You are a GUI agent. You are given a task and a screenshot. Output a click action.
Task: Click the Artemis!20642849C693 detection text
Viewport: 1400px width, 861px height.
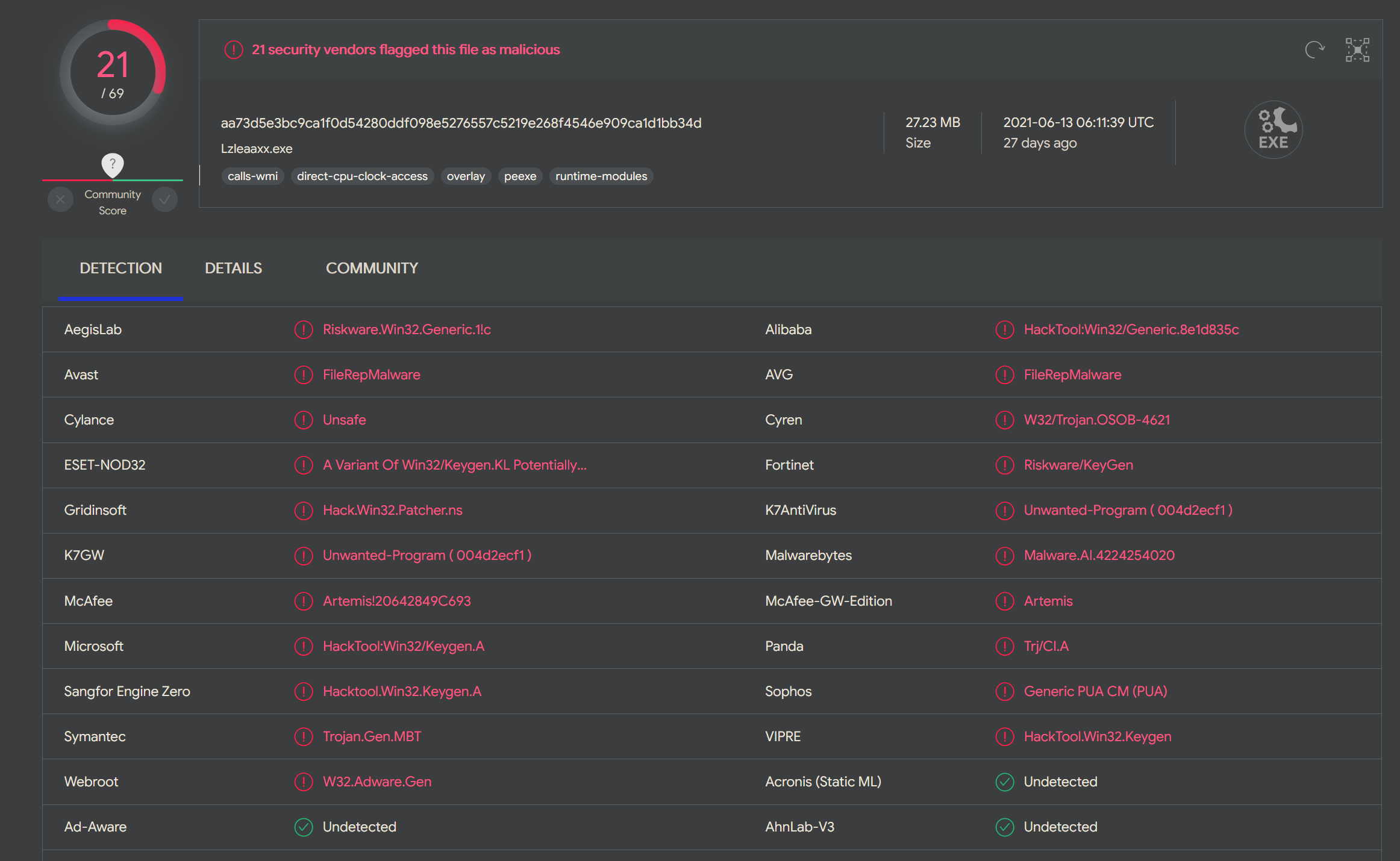pos(397,601)
